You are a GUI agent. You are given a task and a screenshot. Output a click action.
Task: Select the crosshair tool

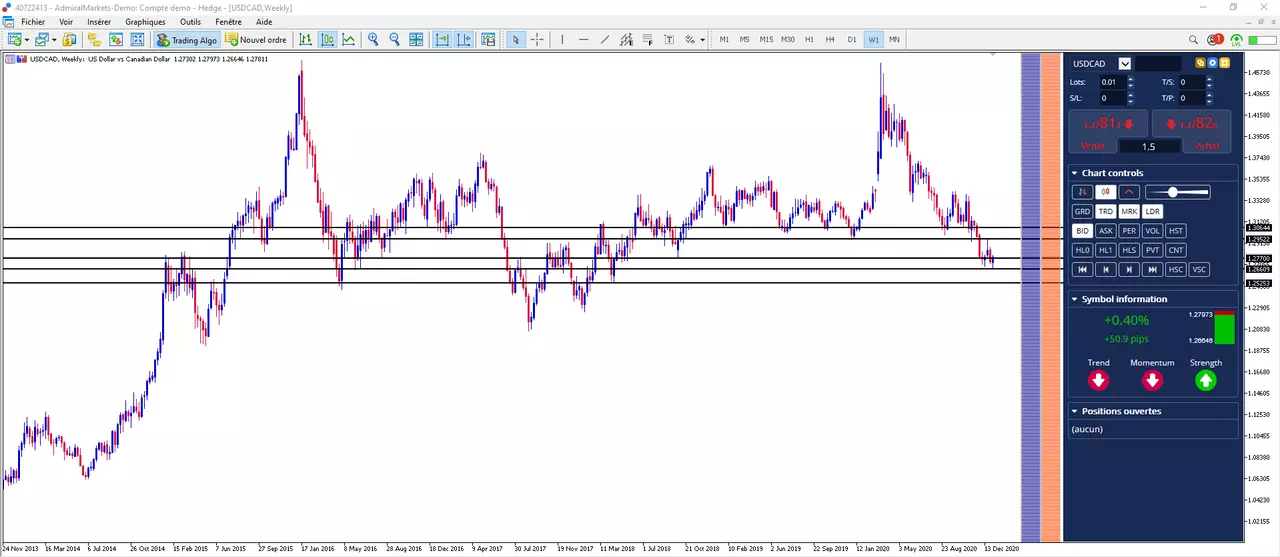click(538, 40)
